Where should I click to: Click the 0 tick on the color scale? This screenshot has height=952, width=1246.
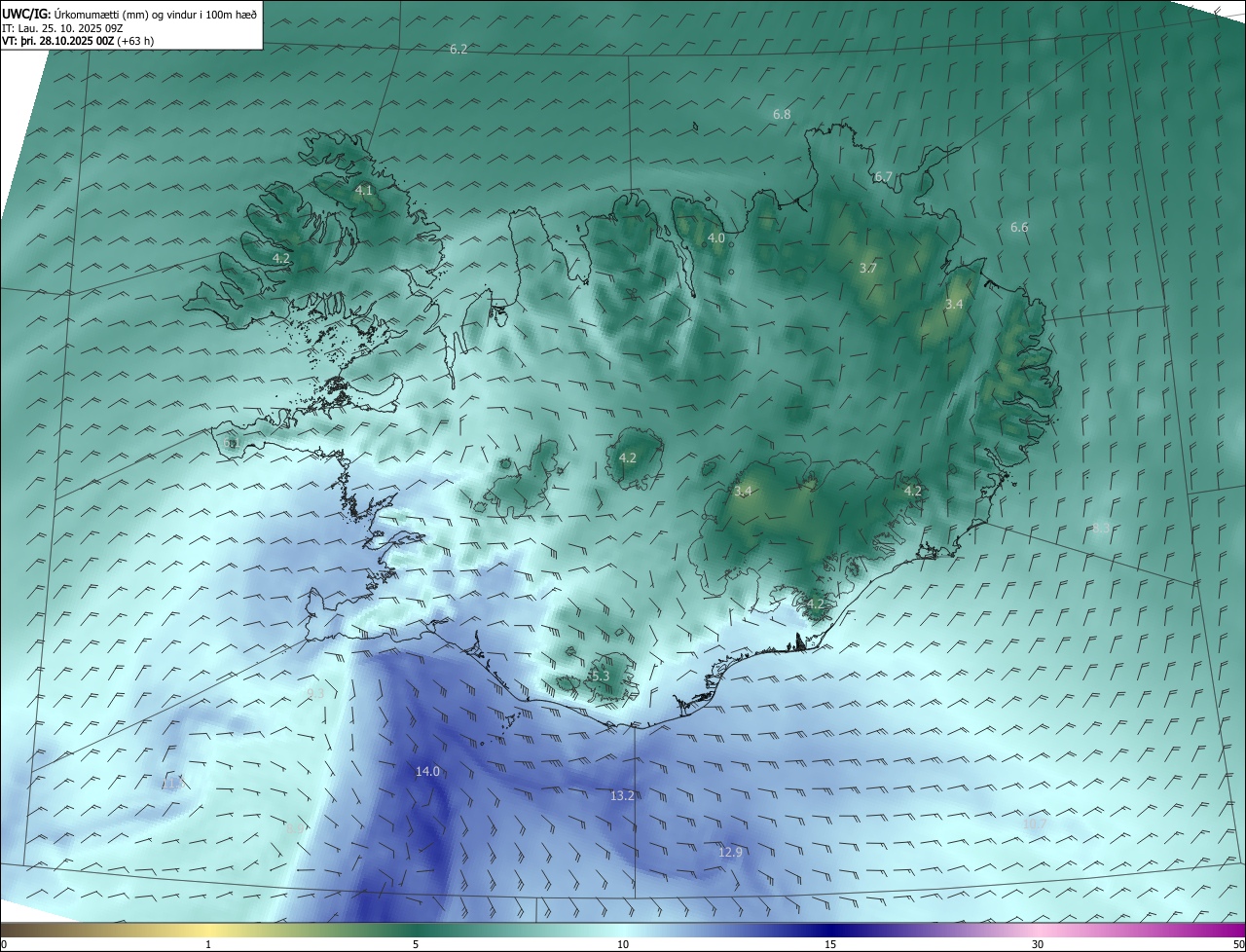point(4,944)
